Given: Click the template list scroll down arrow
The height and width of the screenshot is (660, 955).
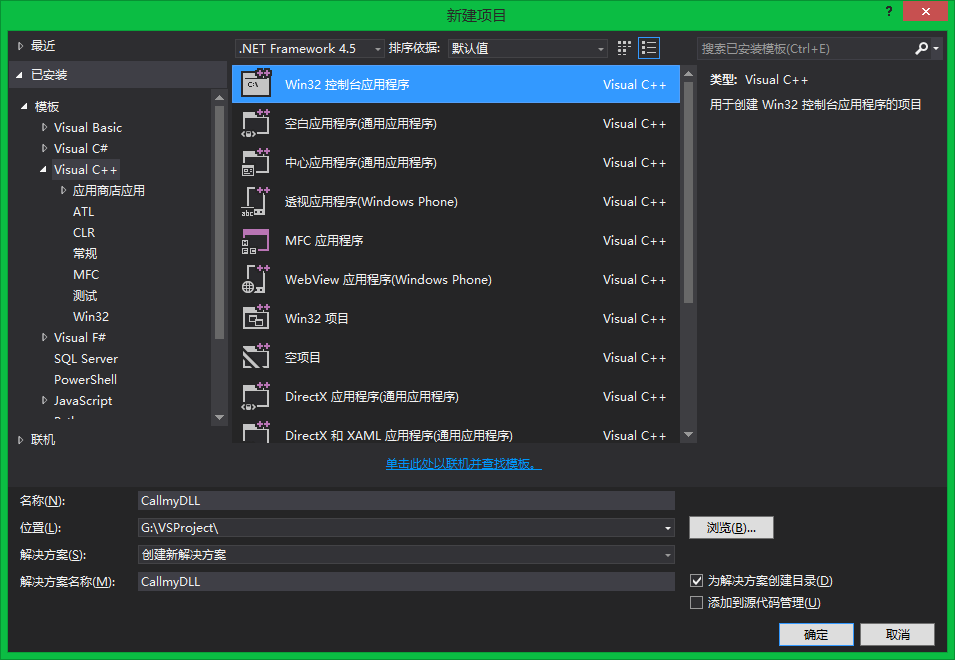Looking at the screenshot, I should (x=688, y=435).
